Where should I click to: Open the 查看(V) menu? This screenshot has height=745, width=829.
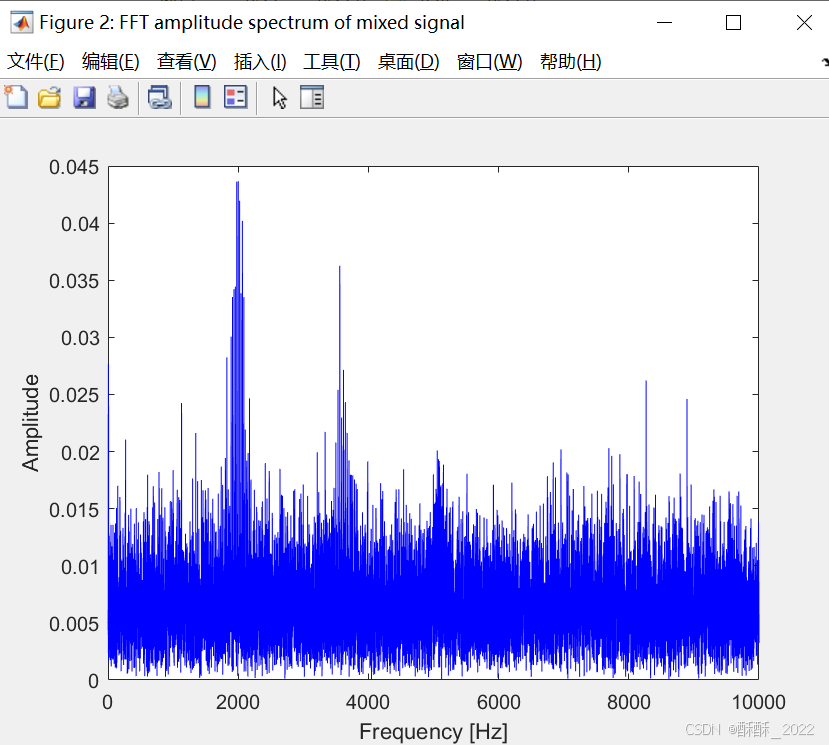(x=187, y=62)
